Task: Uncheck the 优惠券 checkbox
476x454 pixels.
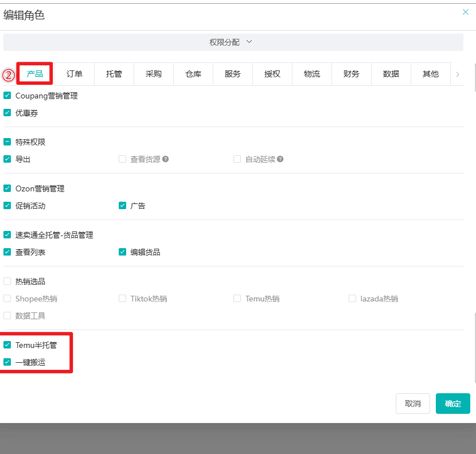Action: click(7, 113)
